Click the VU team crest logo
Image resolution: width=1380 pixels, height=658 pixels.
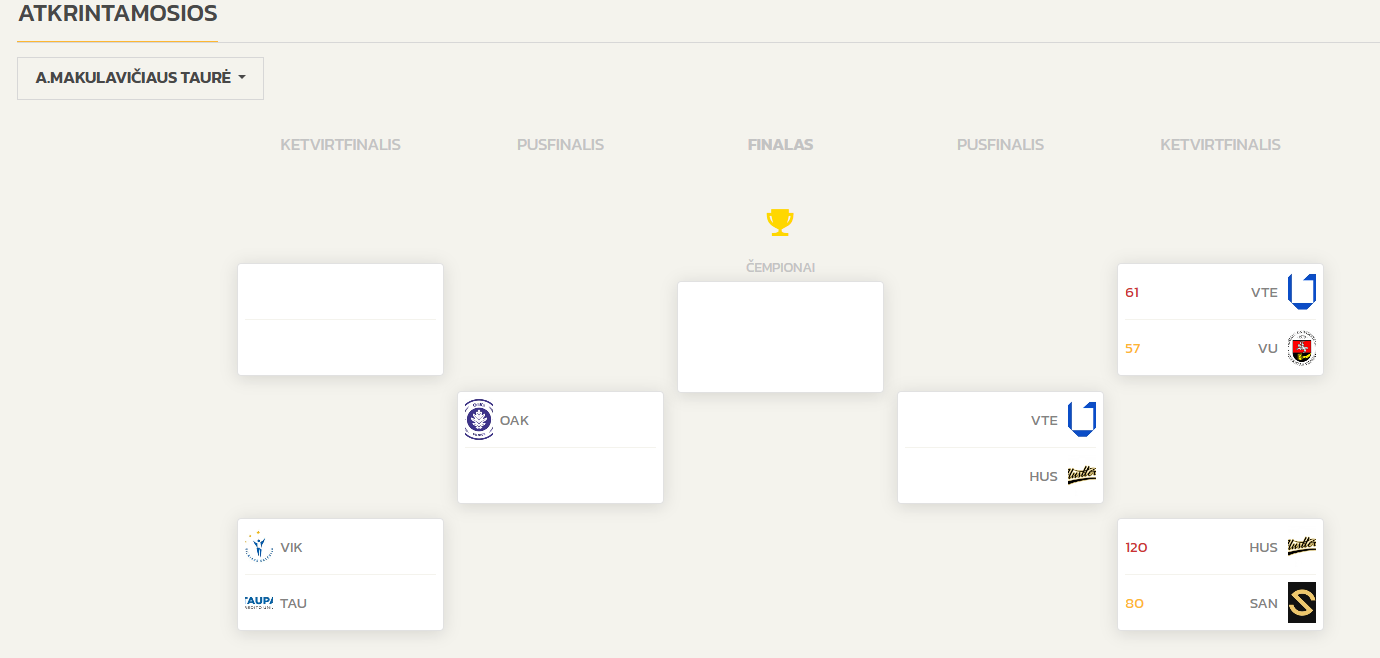click(1302, 348)
